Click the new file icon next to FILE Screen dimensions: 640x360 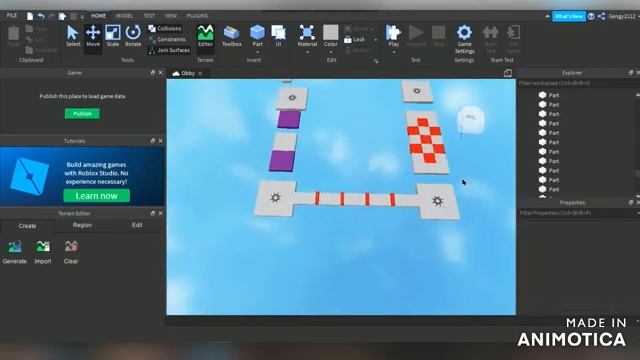point(30,16)
